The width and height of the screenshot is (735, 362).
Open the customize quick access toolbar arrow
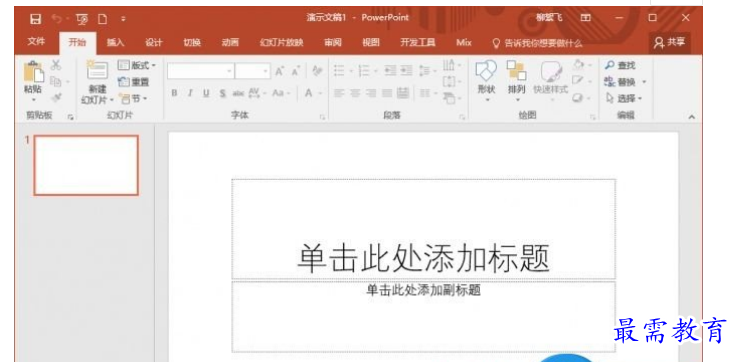123,19
